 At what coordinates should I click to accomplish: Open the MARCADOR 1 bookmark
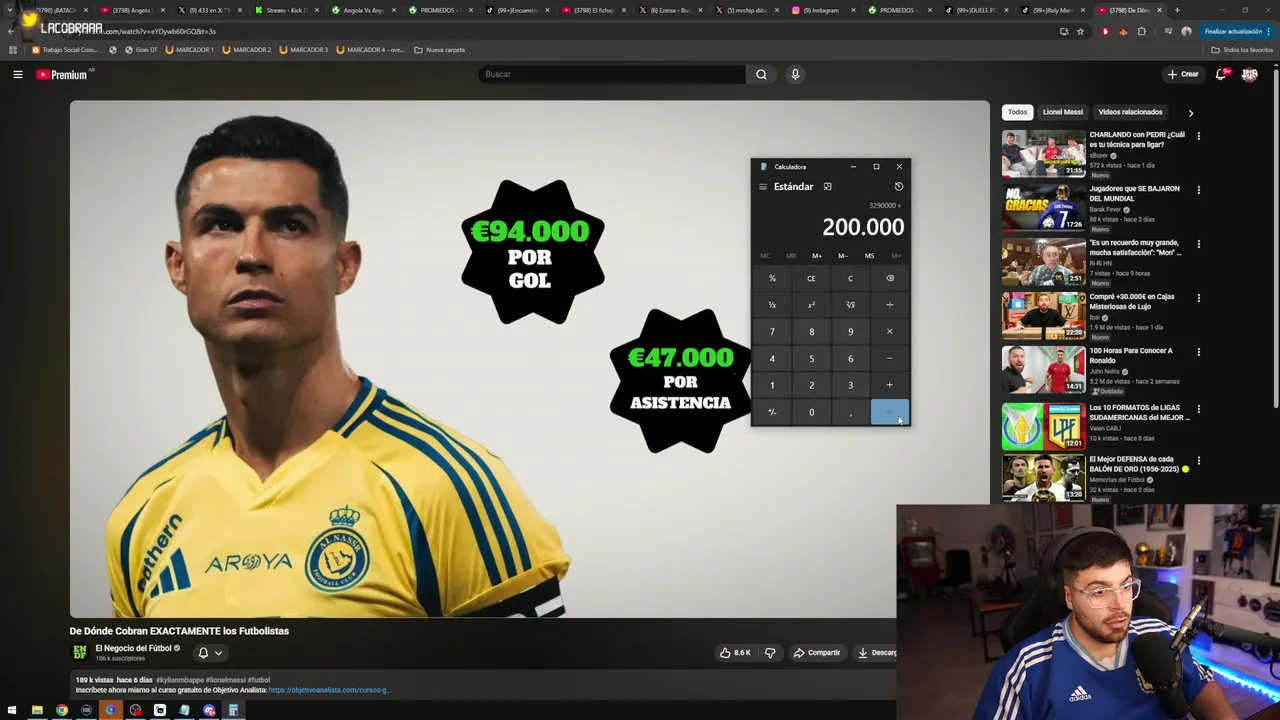(189, 50)
